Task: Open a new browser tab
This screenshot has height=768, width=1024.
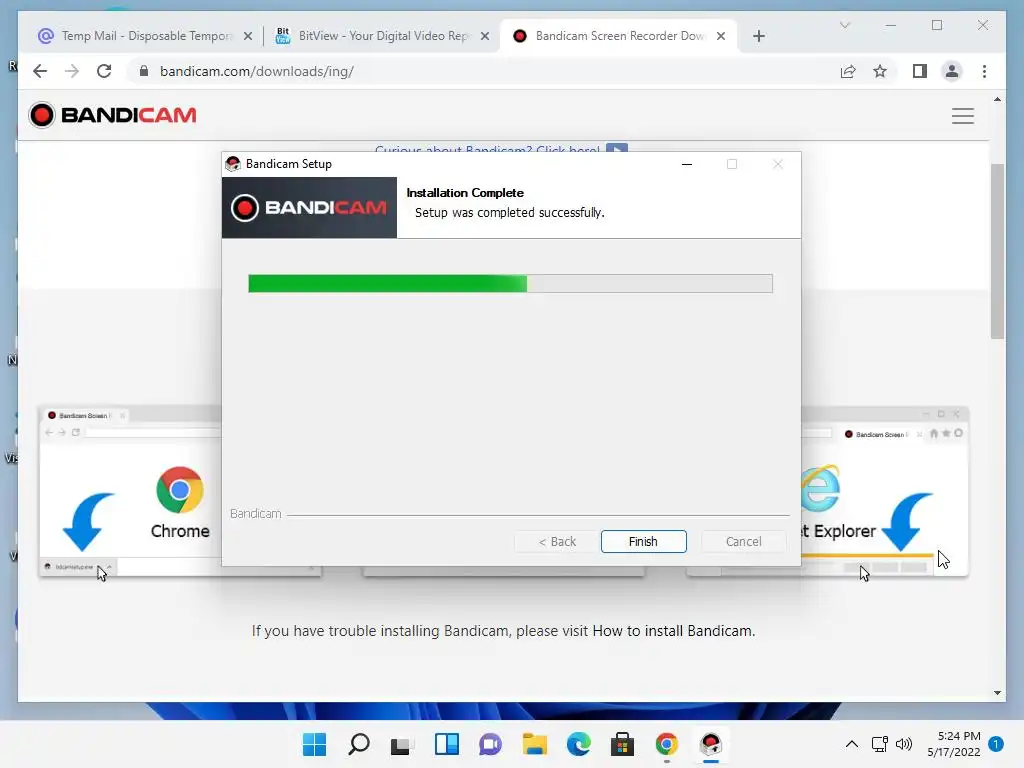Action: [x=758, y=37]
